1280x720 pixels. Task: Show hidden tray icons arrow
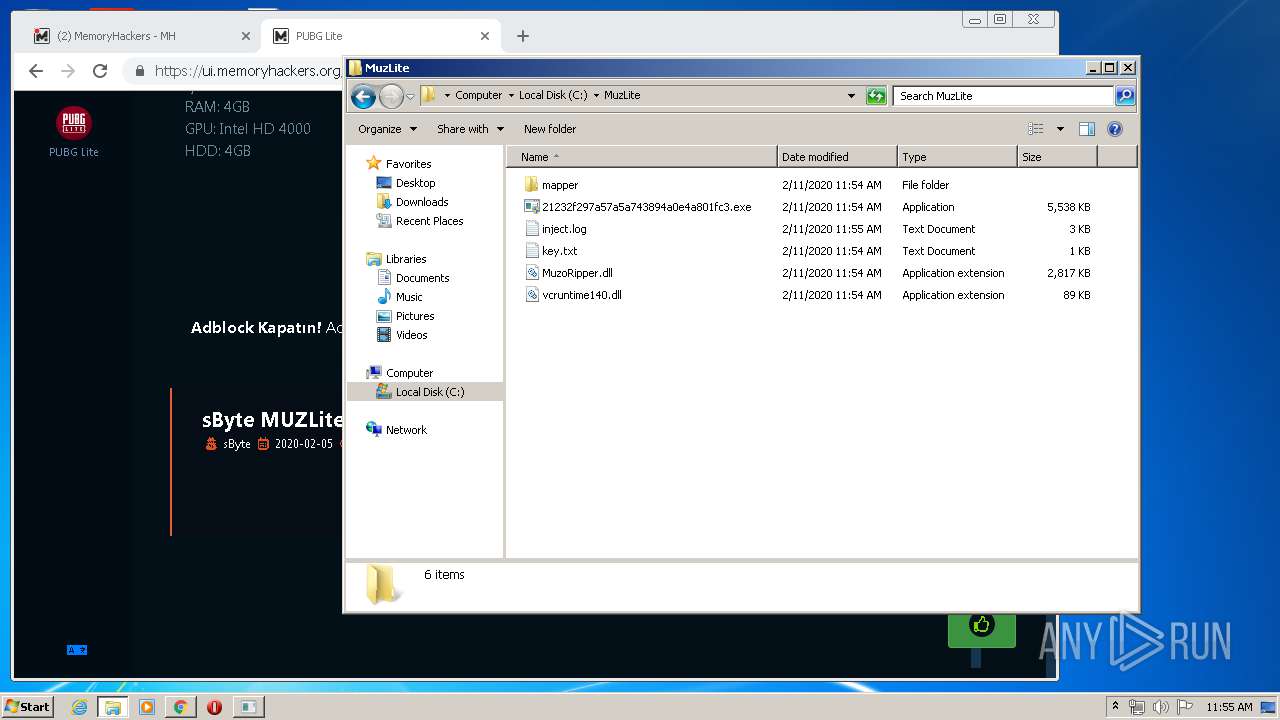(x=1116, y=706)
